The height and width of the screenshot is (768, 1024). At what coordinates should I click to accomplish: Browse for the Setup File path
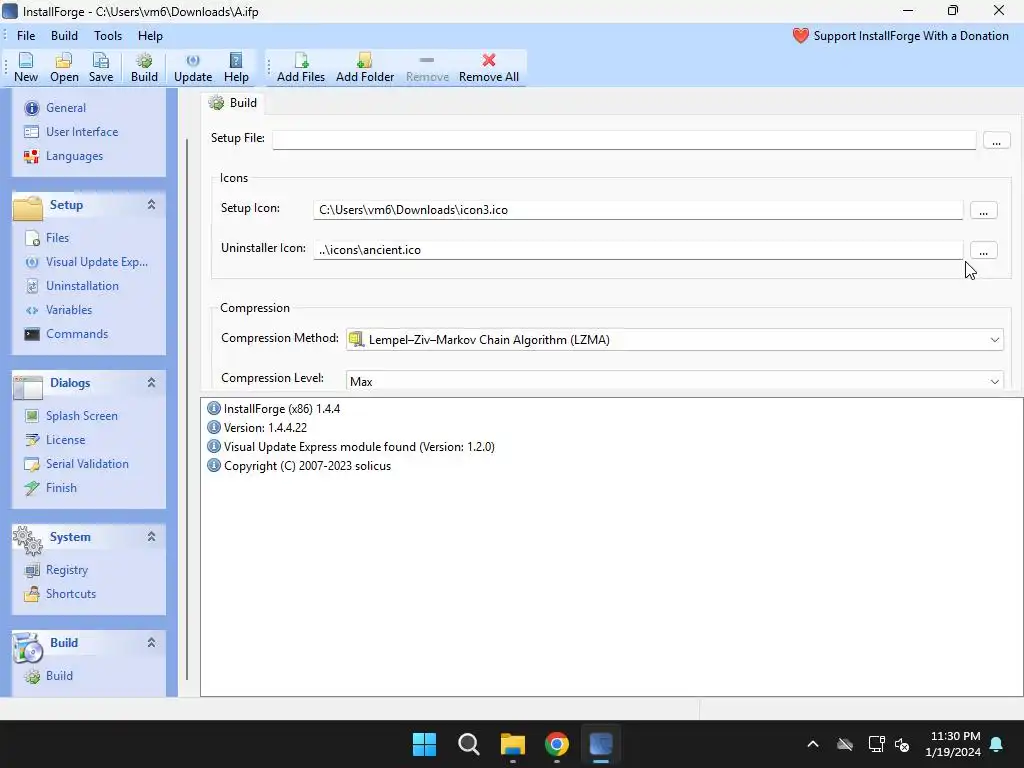click(x=997, y=140)
